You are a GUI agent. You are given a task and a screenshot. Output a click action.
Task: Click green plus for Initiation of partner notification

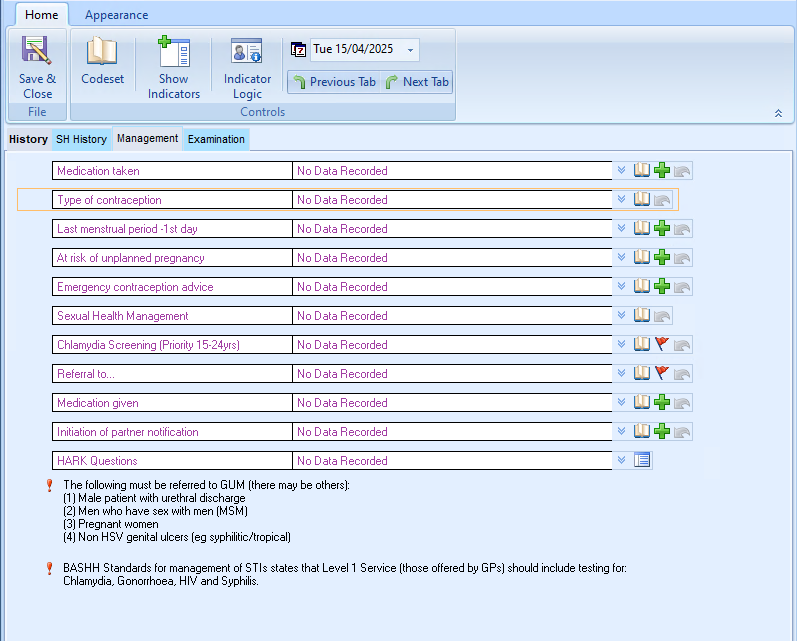(662, 431)
